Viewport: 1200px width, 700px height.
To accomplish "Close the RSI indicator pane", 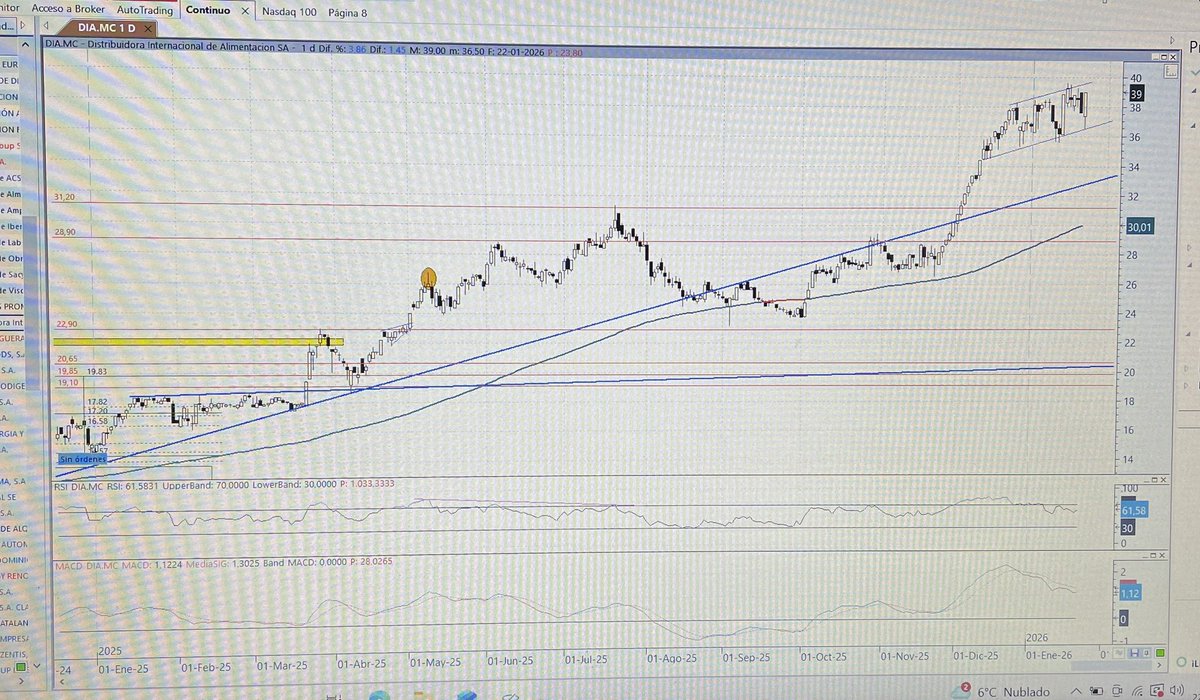I will point(1162,480).
